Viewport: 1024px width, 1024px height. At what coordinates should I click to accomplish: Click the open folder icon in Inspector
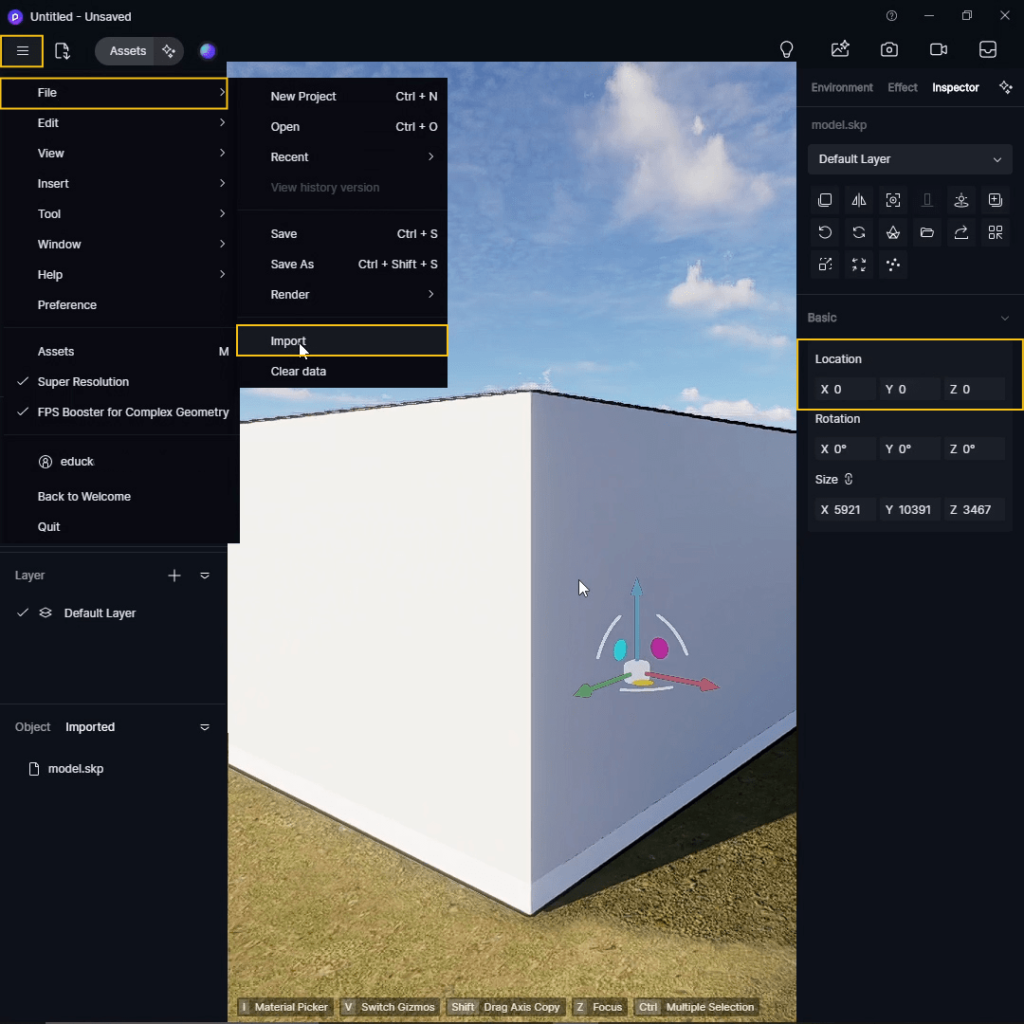pyautogui.click(x=927, y=233)
